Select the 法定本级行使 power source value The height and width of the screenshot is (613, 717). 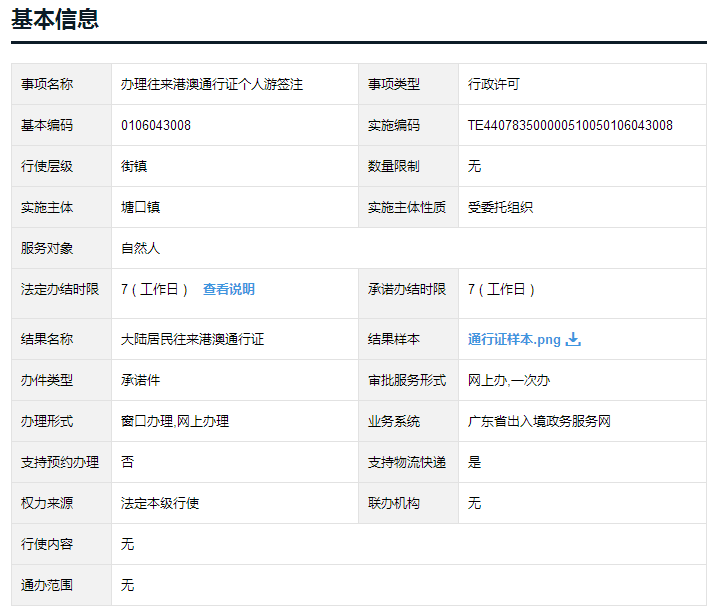pos(160,503)
